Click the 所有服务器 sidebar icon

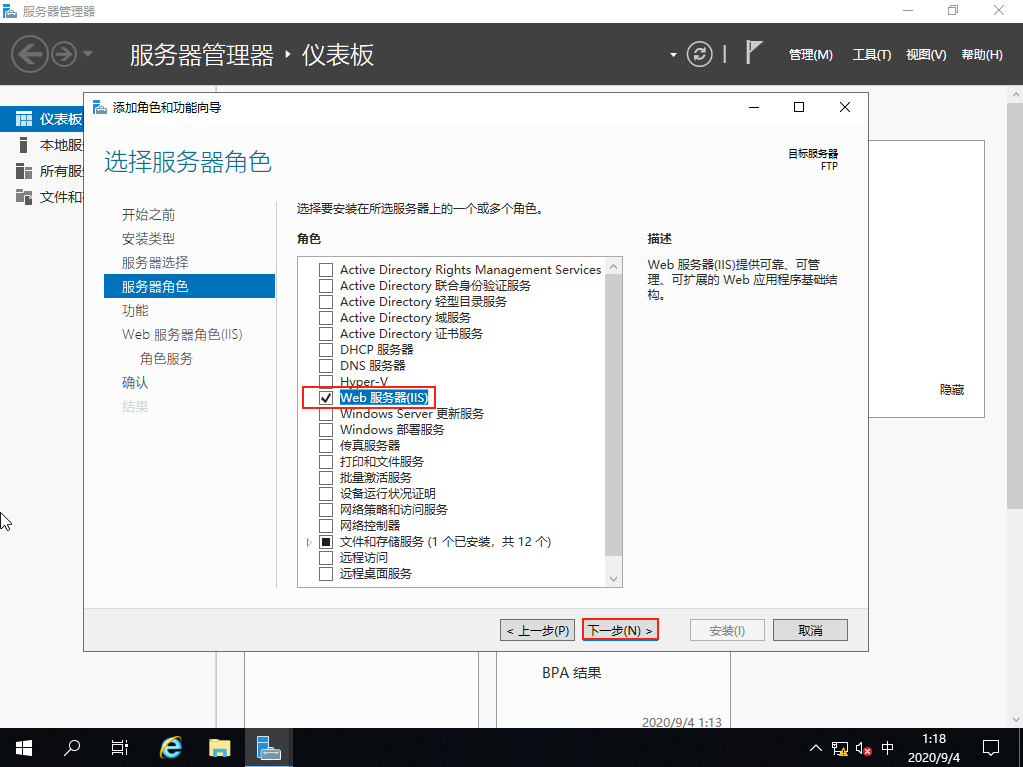coord(23,171)
